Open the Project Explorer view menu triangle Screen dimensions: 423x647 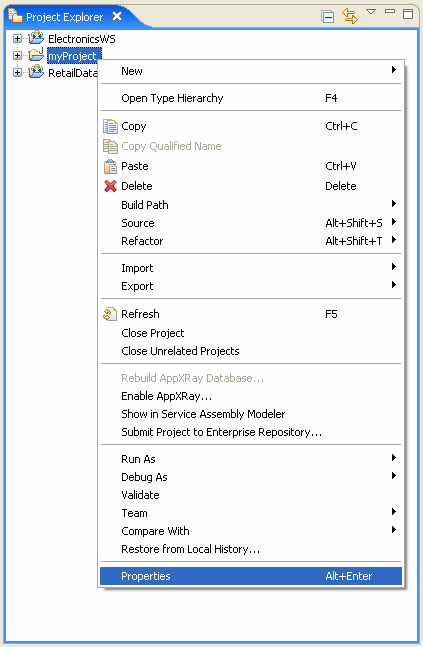[371, 12]
